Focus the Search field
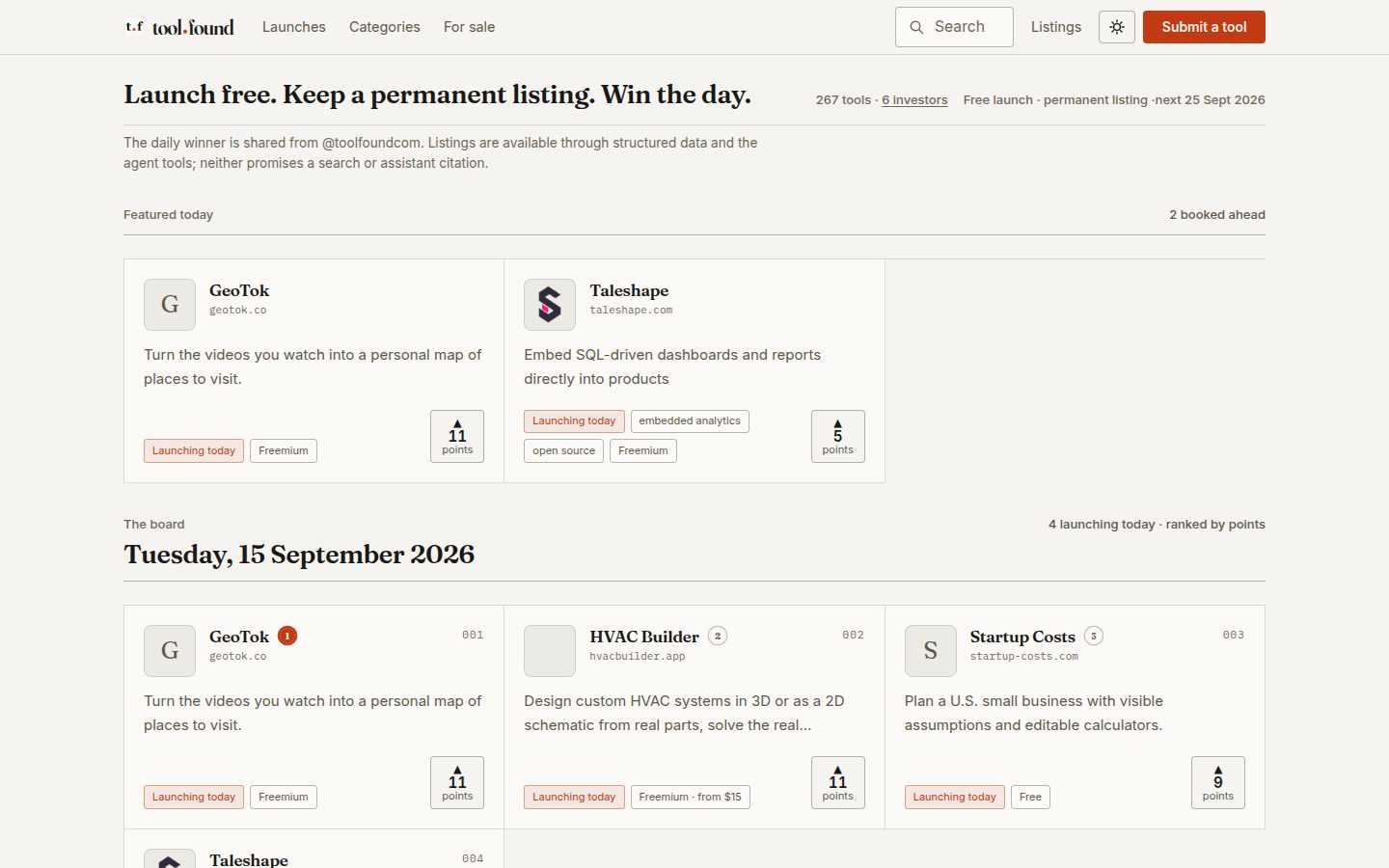This screenshot has height=868, width=1389. coord(954,27)
